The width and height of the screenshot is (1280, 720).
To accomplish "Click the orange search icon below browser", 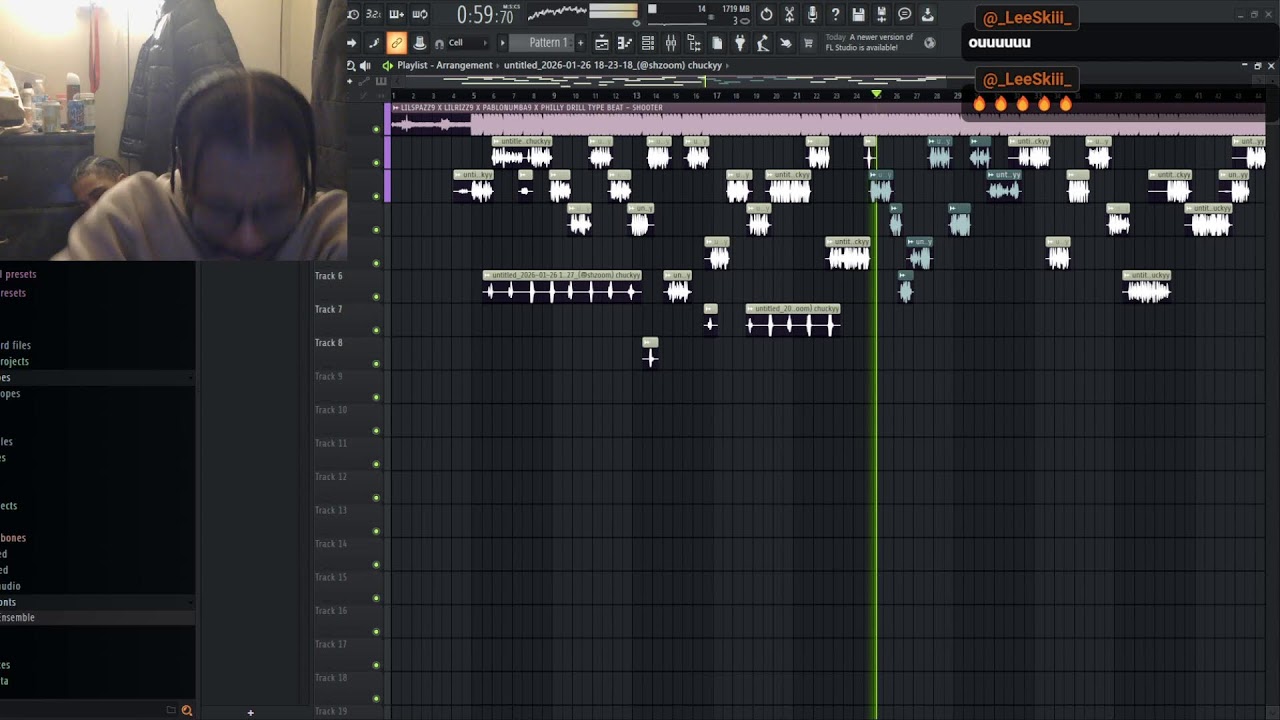I will click(x=186, y=711).
